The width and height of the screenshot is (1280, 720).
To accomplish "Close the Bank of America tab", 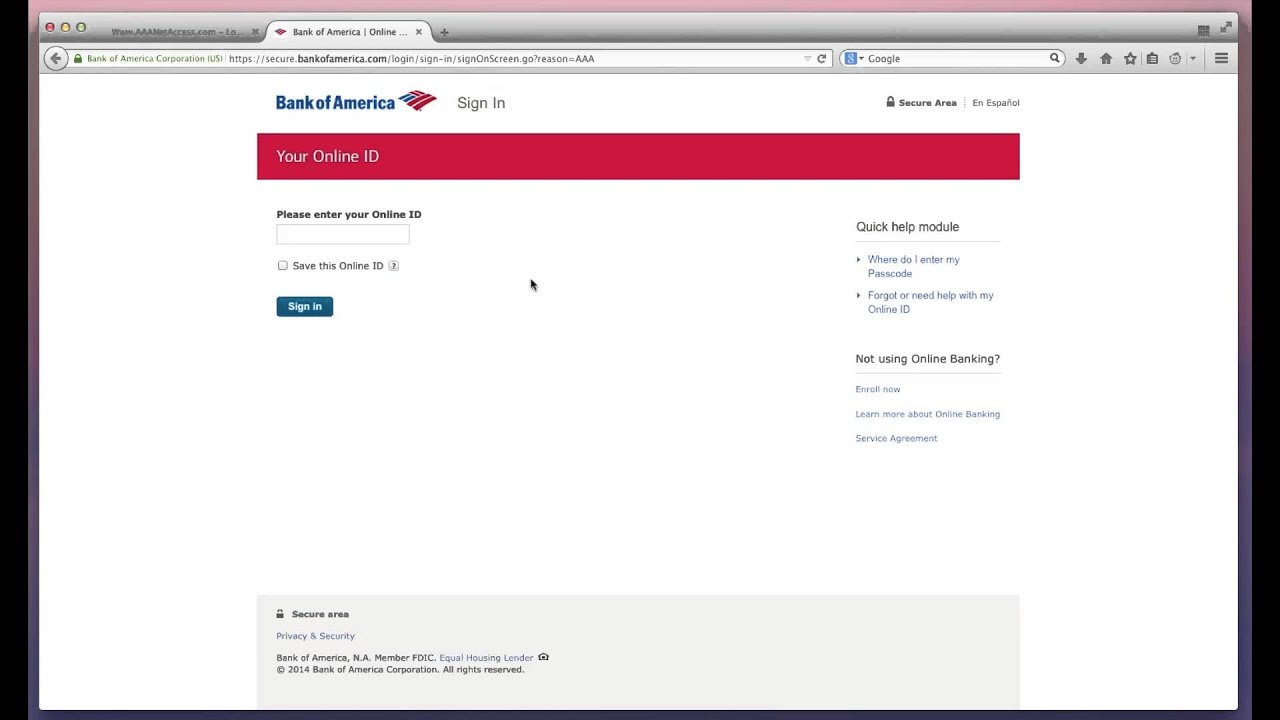I will tap(418, 32).
